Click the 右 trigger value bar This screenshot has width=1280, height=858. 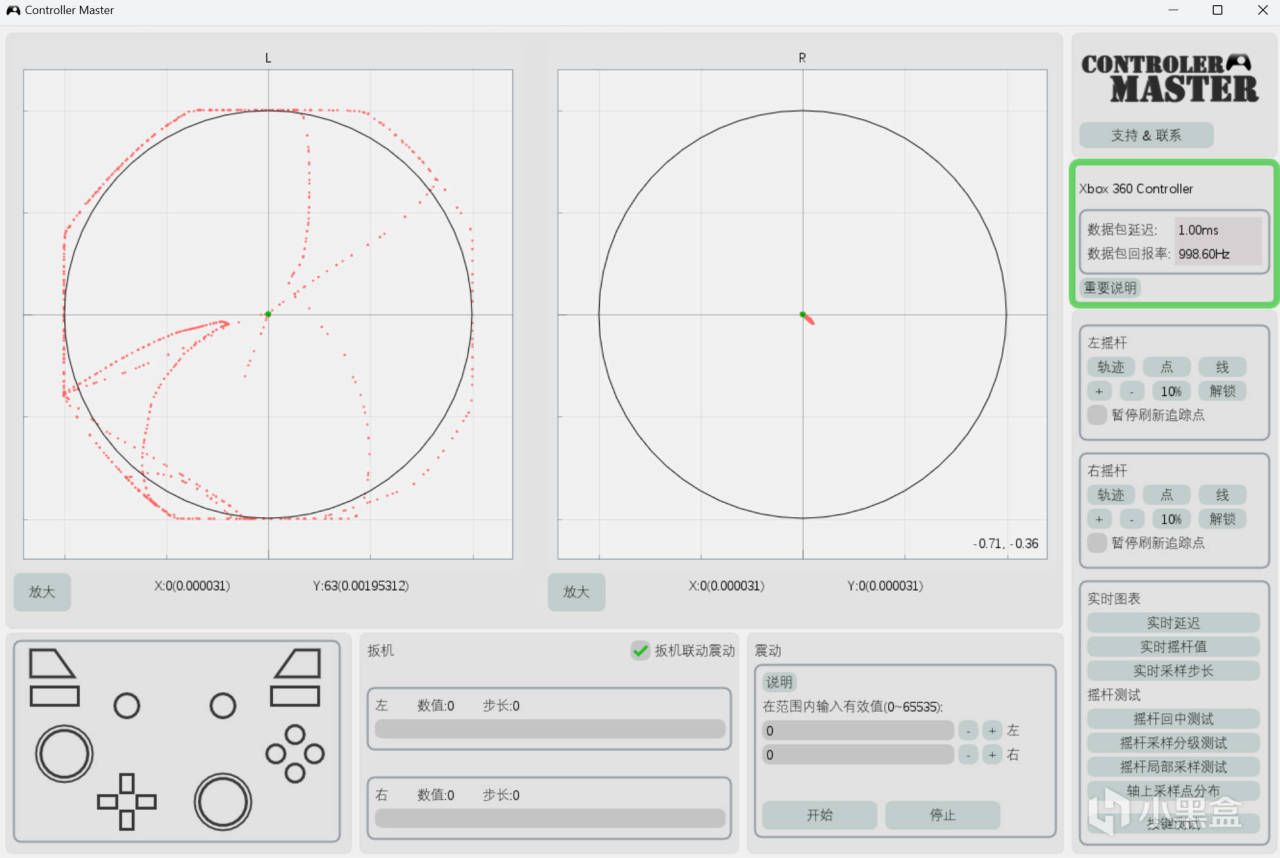tap(550, 818)
